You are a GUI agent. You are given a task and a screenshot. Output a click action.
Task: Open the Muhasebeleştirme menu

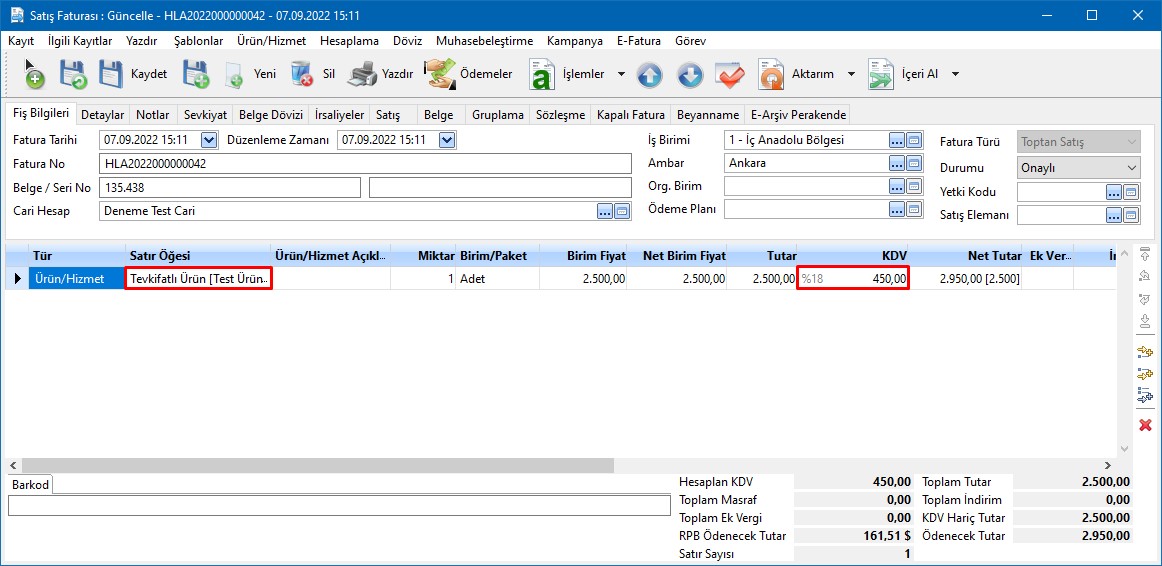coord(484,41)
